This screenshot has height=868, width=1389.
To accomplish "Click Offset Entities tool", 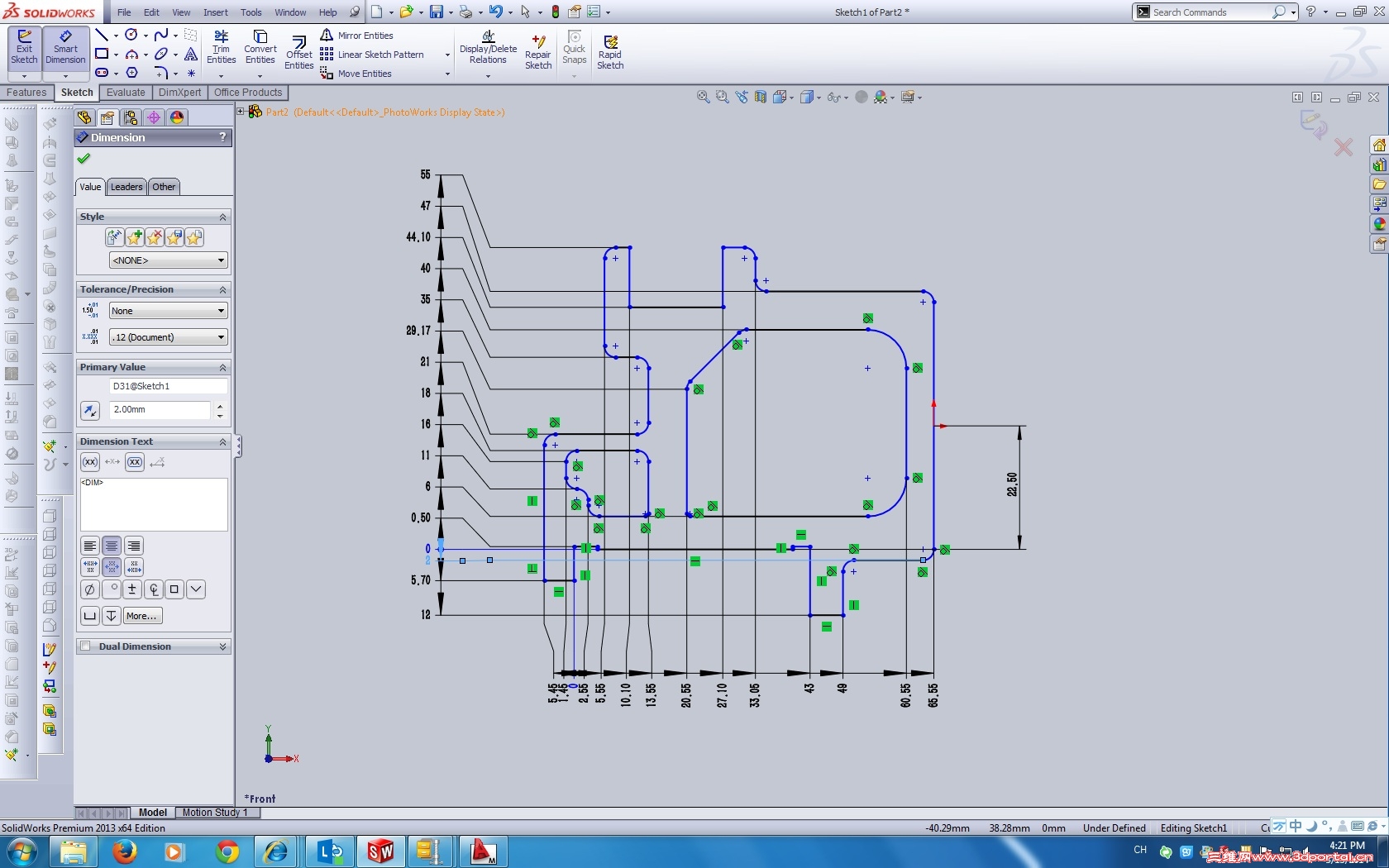I will pyautogui.click(x=299, y=53).
